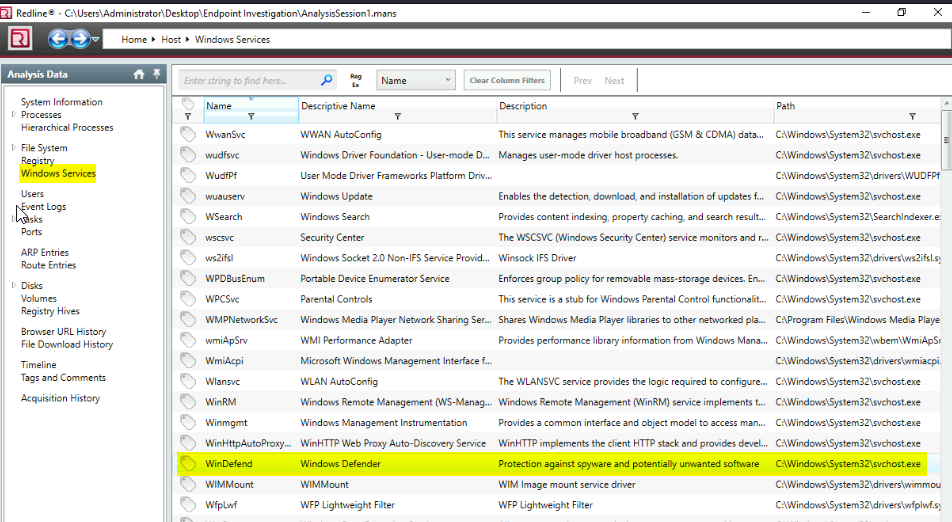Focus the find string search field
The image size is (952, 522).
(249, 80)
